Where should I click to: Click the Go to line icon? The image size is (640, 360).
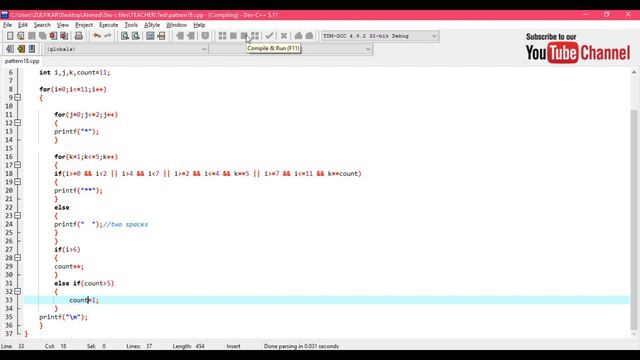click(161, 36)
